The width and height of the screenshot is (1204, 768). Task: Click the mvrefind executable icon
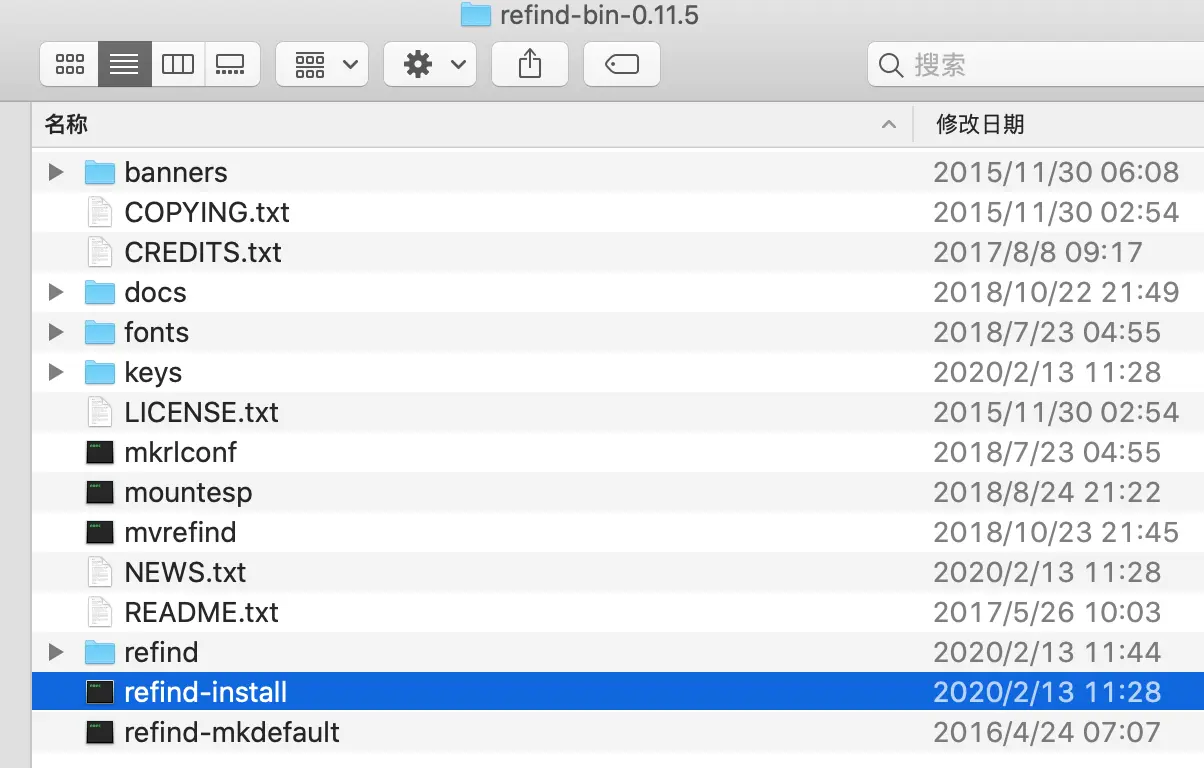click(x=100, y=532)
